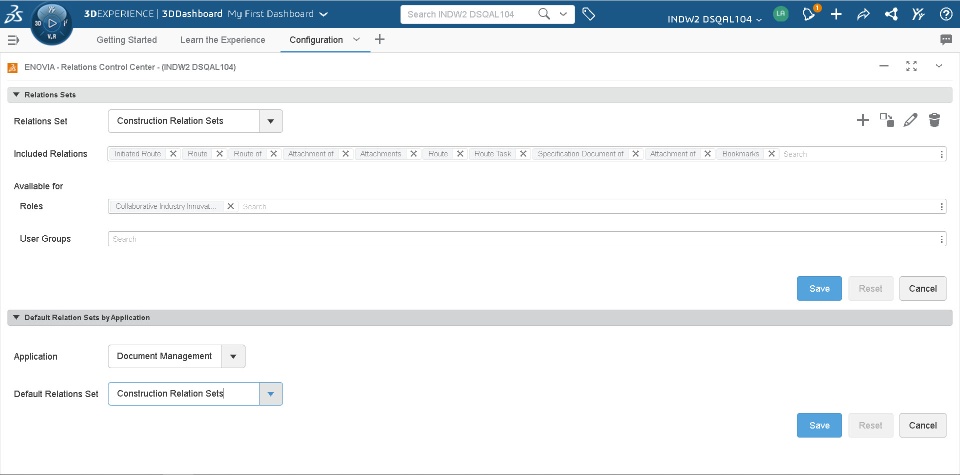Open the widget menu chevron

[939, 66]
